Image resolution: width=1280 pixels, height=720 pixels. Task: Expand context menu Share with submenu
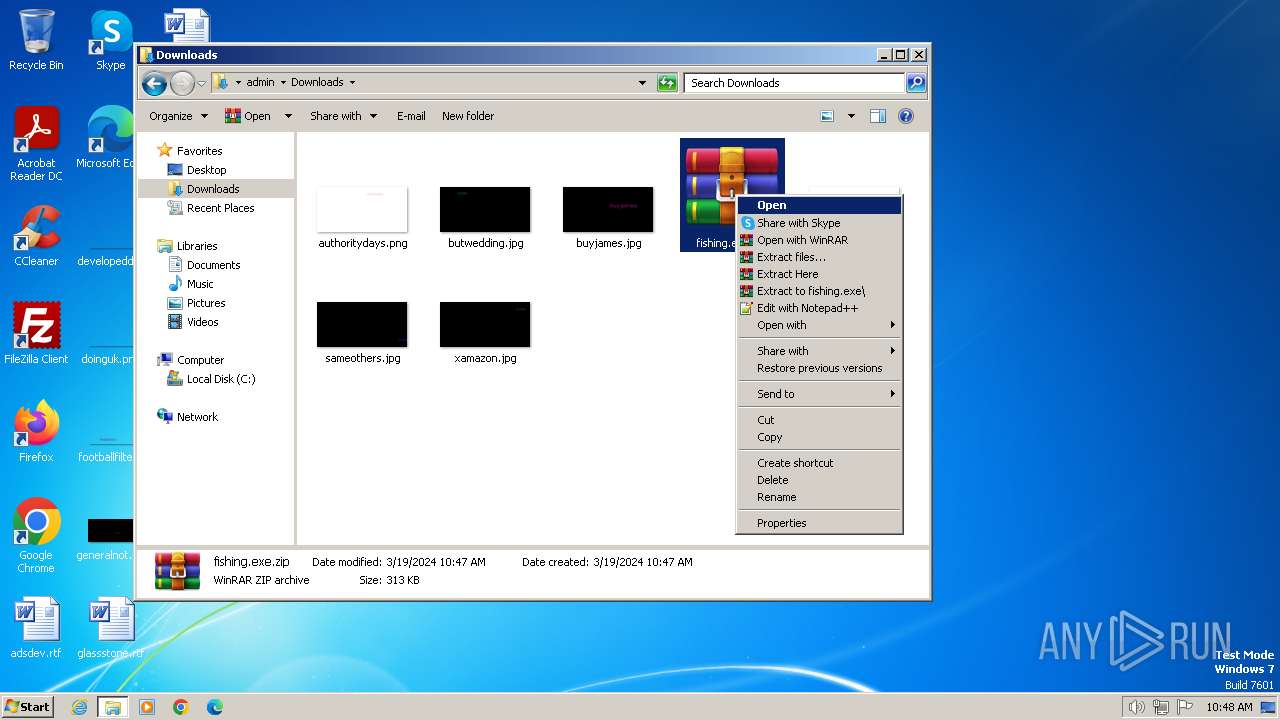[819, 351]
